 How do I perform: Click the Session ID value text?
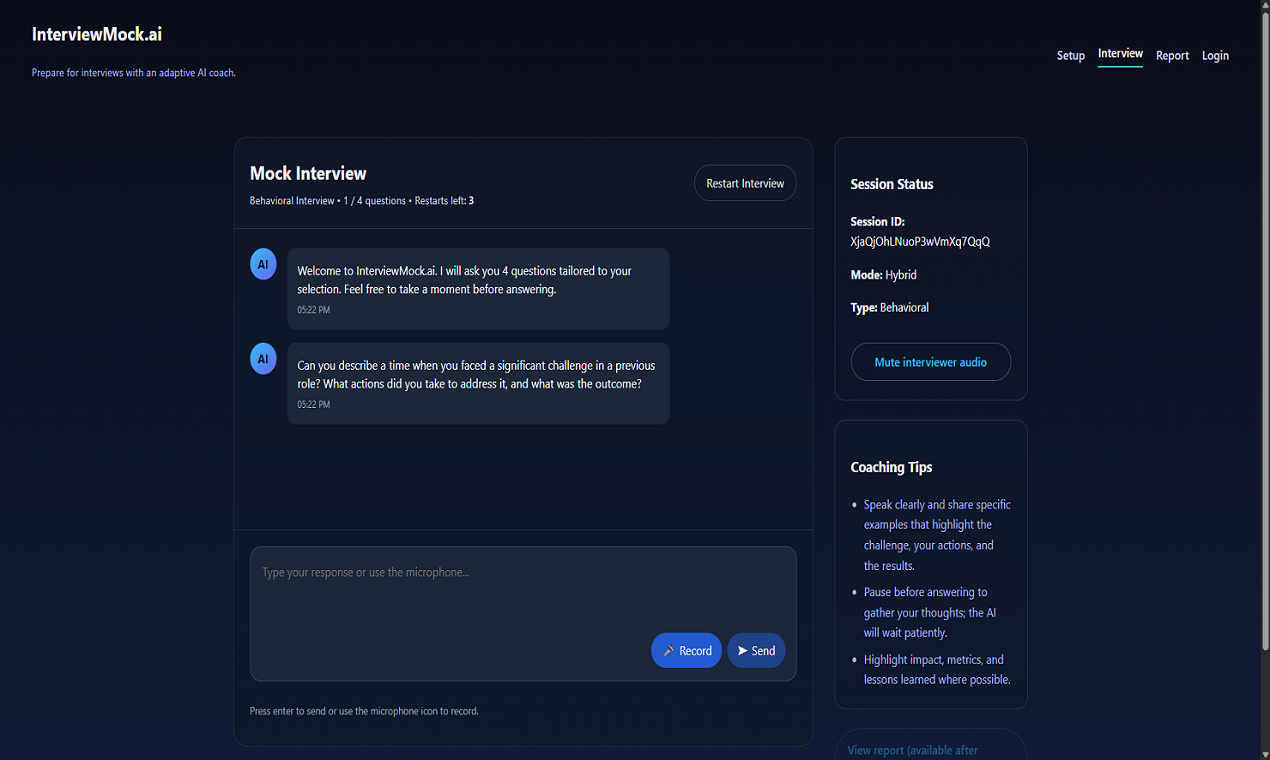[x=920, y=242]
